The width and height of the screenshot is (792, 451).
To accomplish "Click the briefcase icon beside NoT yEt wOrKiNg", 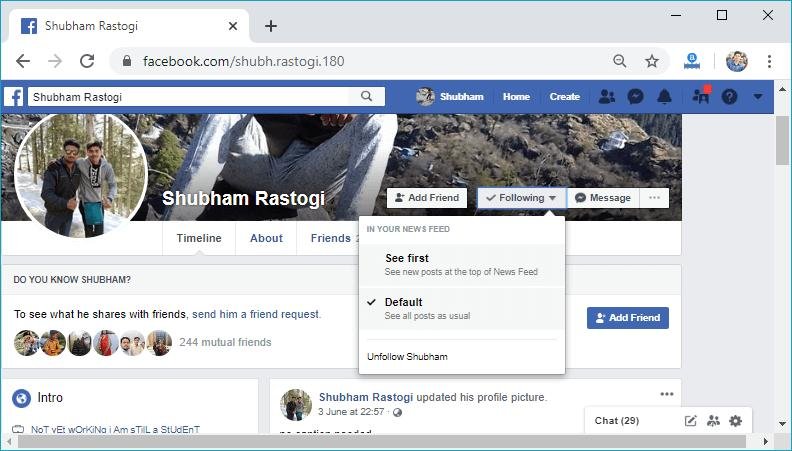I will point(18,430).
